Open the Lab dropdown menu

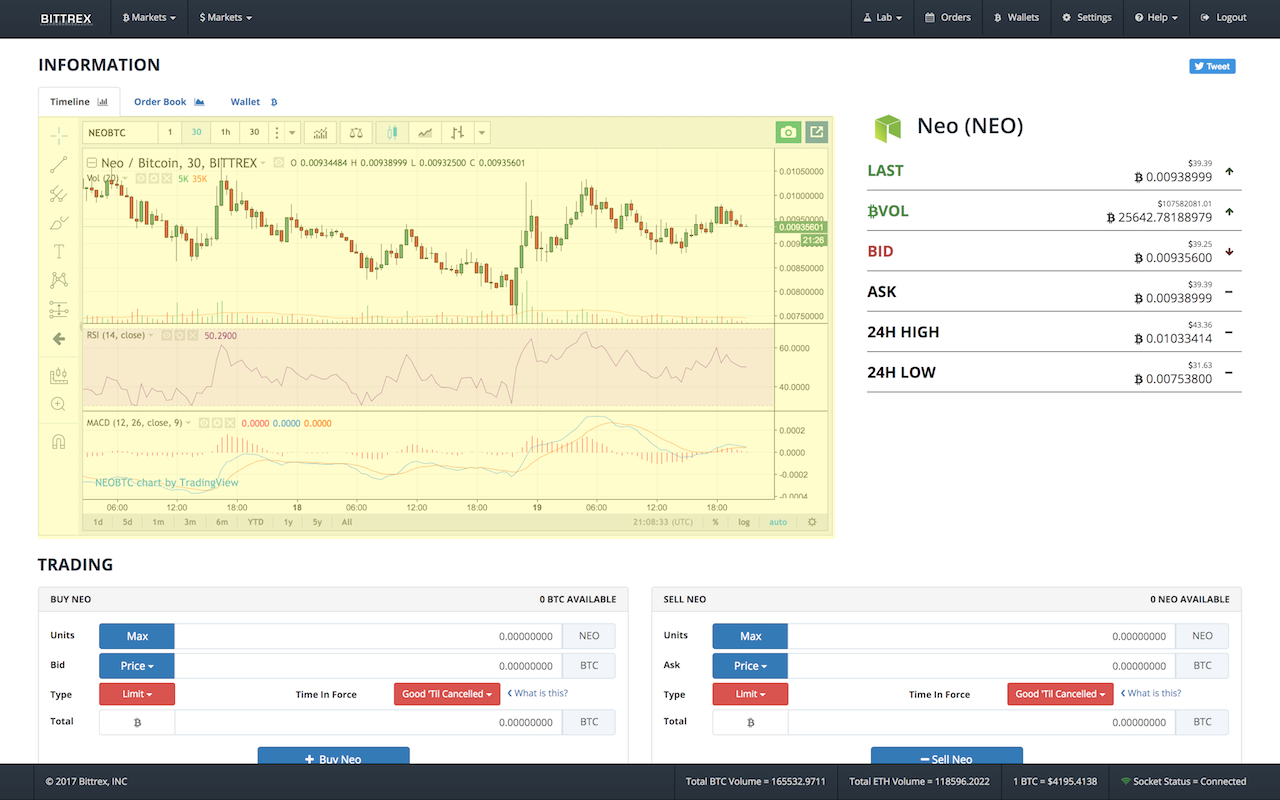(882, 18)
